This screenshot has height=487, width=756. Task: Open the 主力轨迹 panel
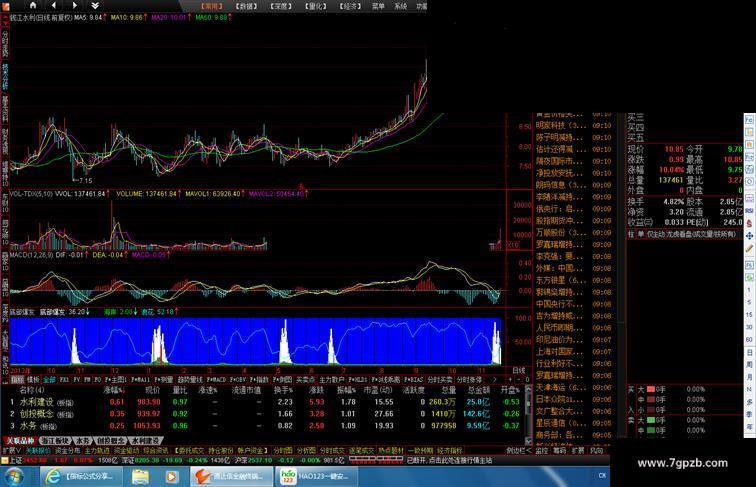tap(97, 450)
